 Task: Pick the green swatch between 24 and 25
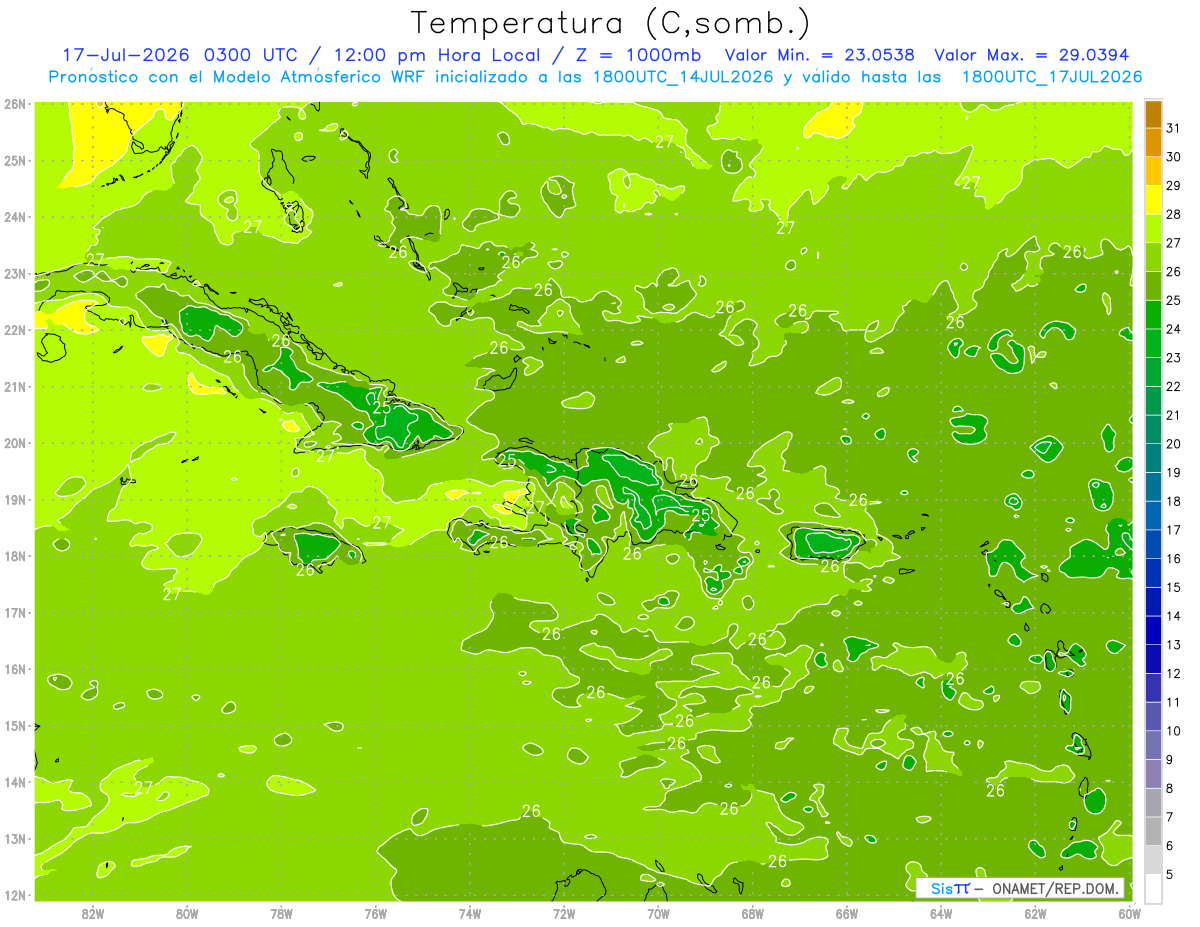click(x=1153, y=315)
